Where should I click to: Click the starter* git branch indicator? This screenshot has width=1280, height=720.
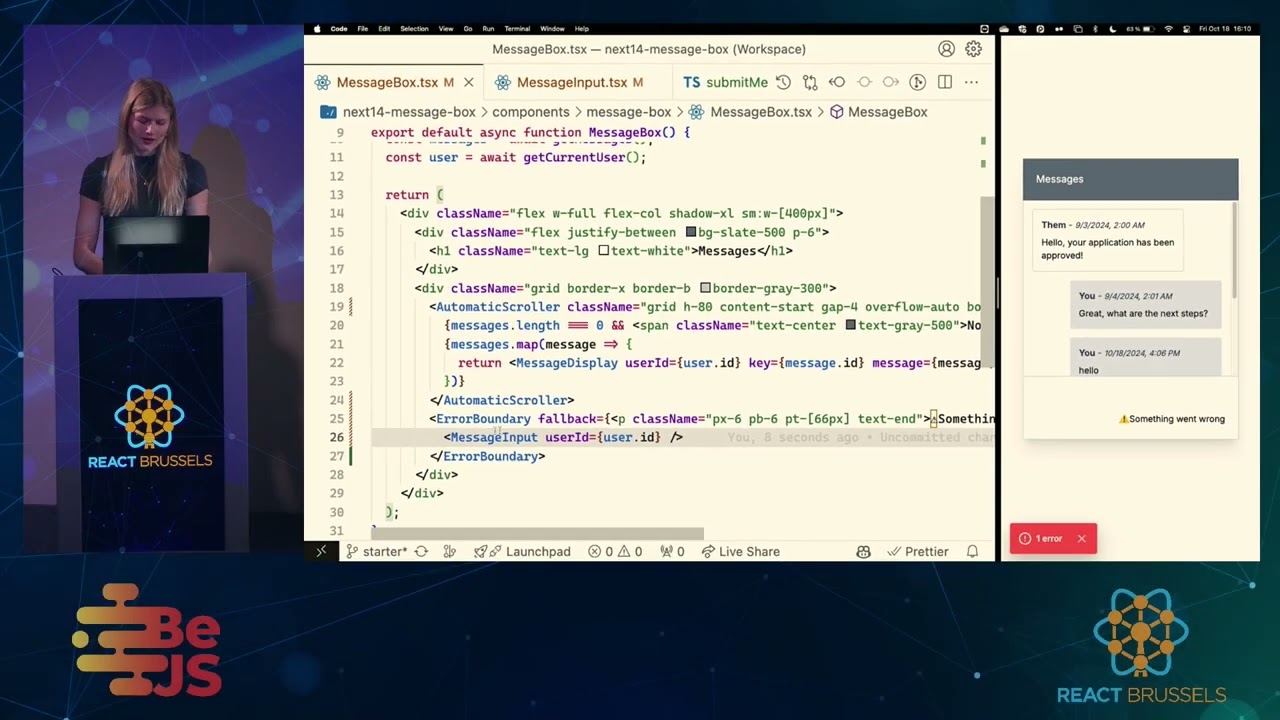376,551
